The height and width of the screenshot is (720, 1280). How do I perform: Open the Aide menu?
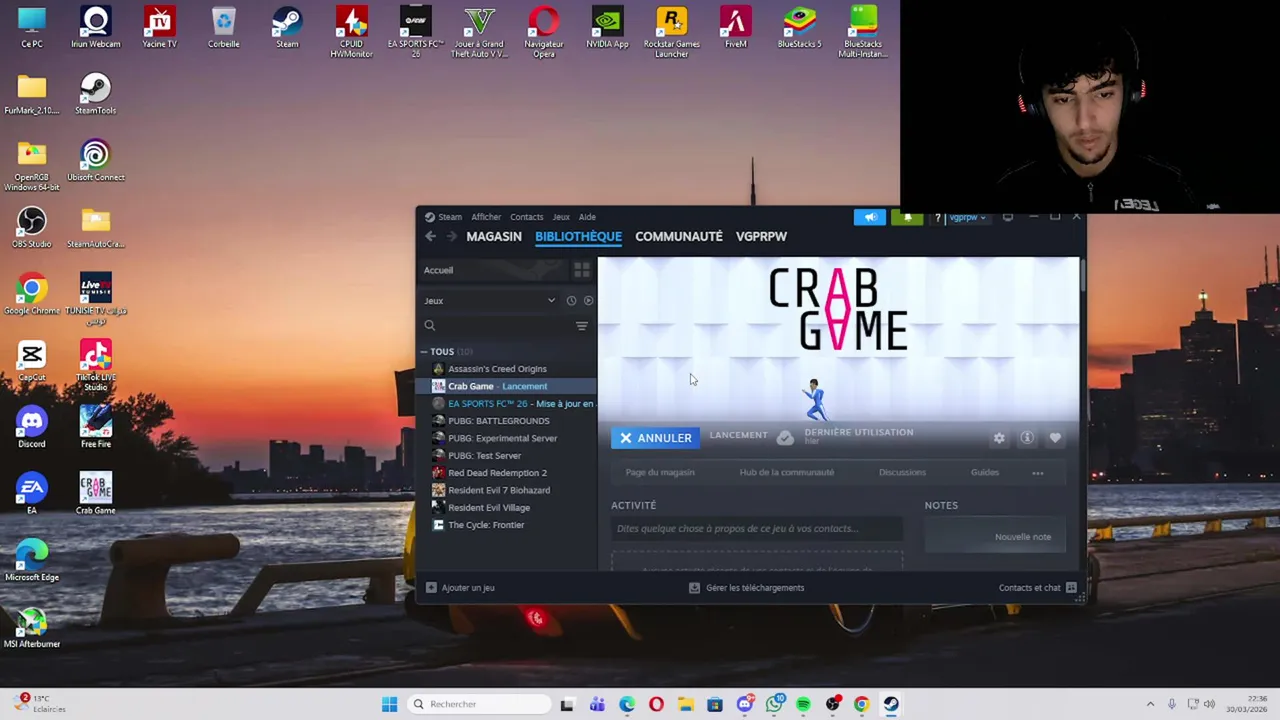click(x=587, y=217)
